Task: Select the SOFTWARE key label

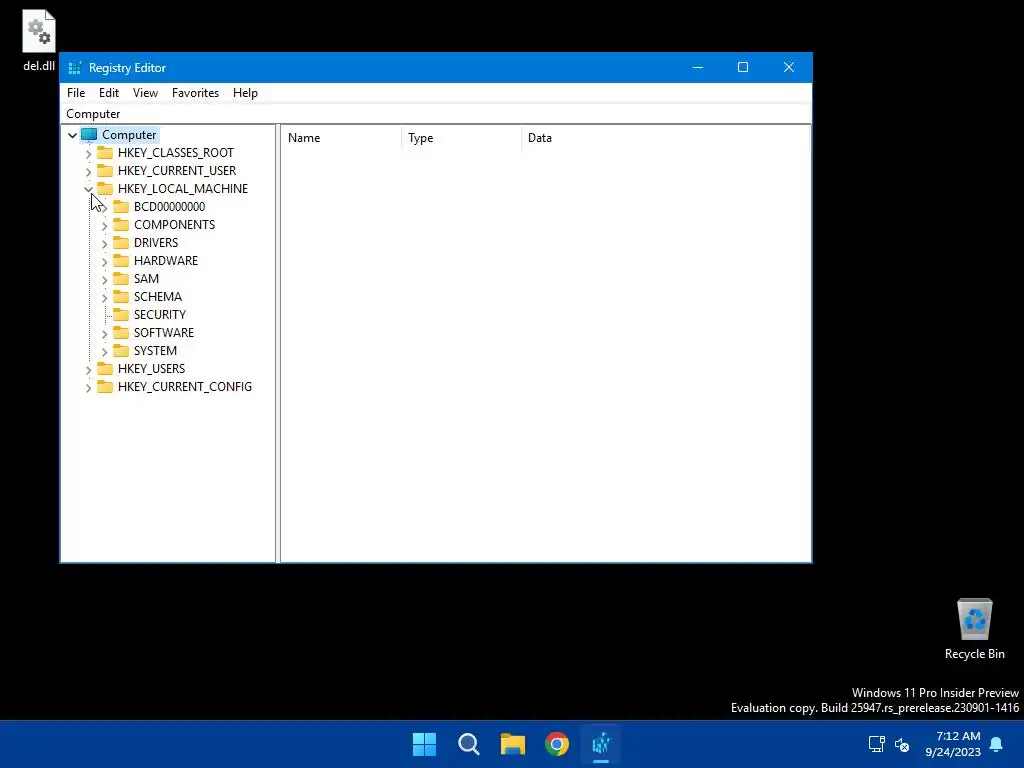Action: pos(164,333)
